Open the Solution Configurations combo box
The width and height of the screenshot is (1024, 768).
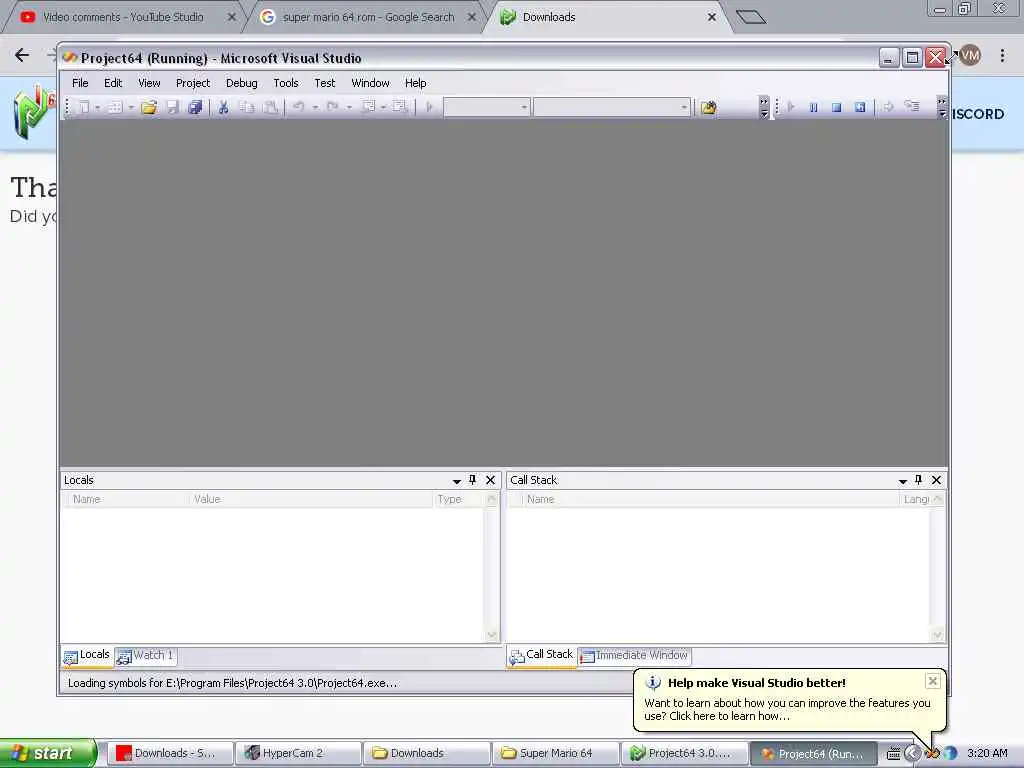click(x=487, y=107)
